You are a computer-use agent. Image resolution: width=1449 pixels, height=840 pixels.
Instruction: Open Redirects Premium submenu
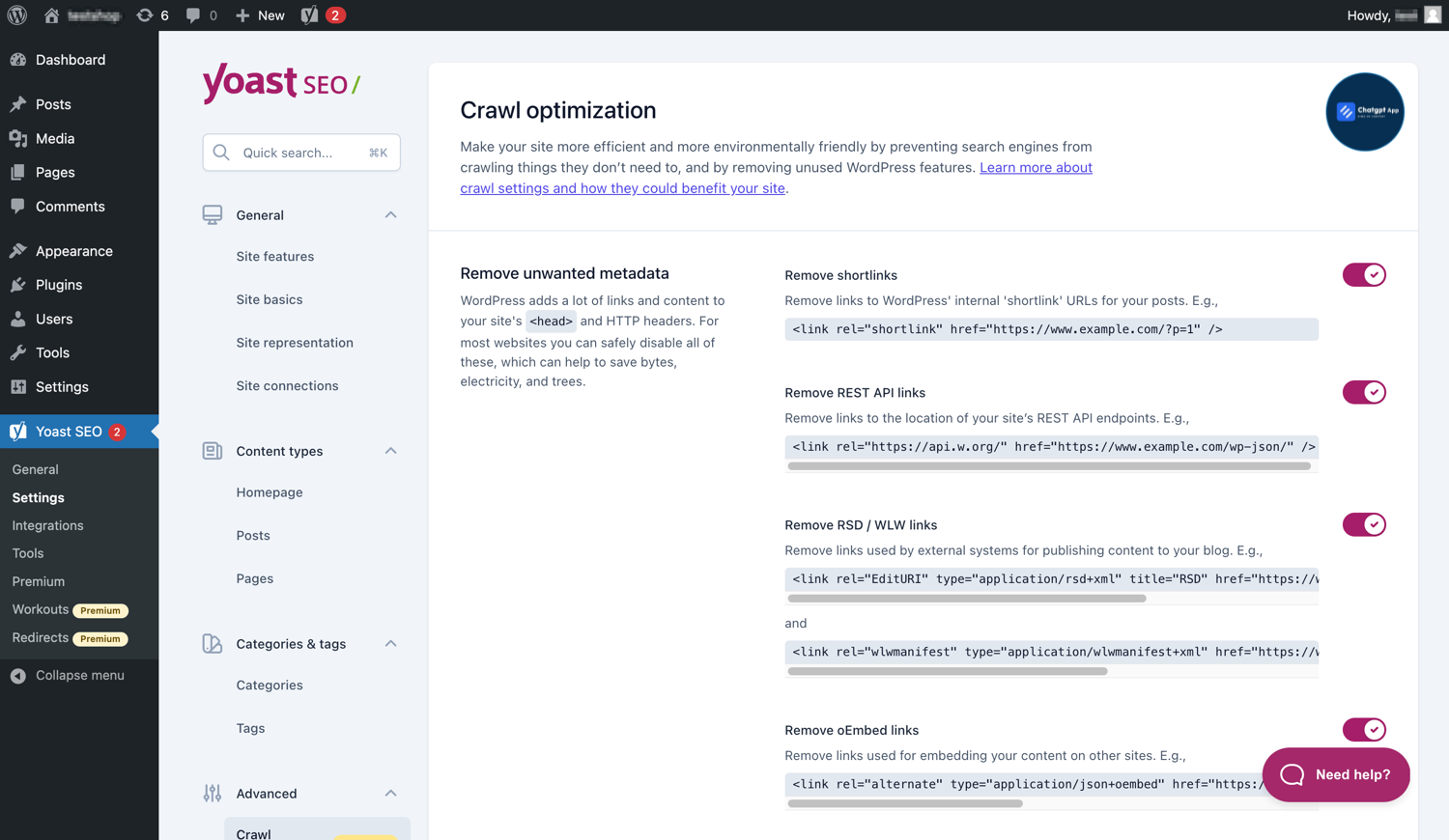point(71,637)
